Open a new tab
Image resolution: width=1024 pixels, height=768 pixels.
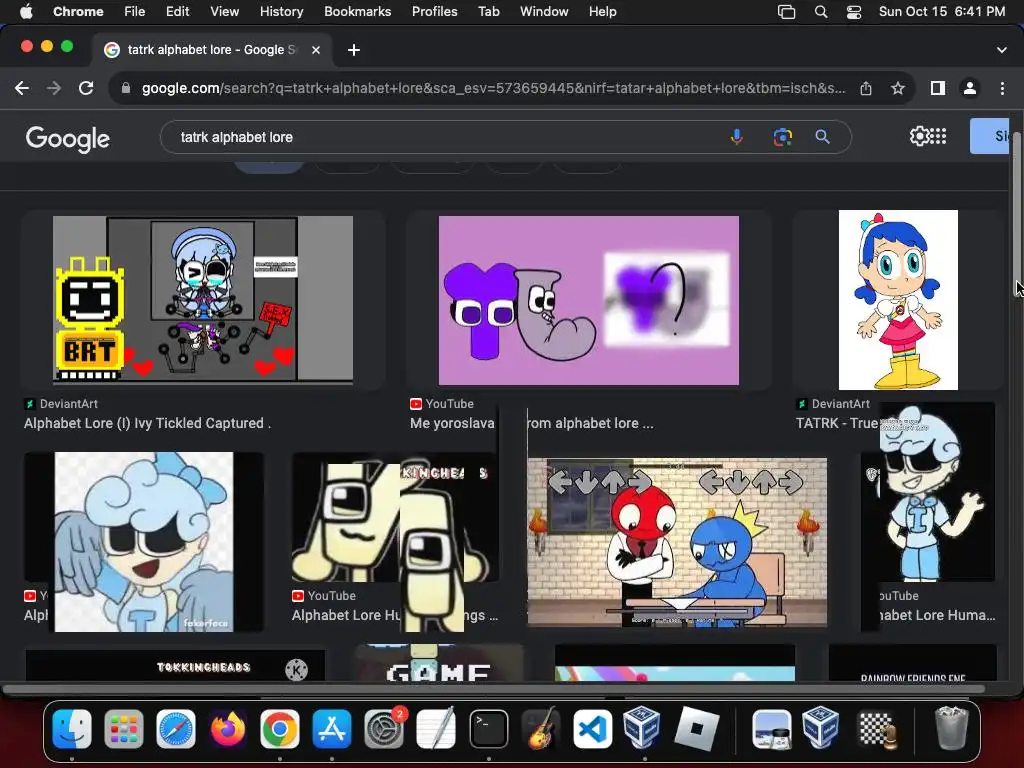(354, 50)
